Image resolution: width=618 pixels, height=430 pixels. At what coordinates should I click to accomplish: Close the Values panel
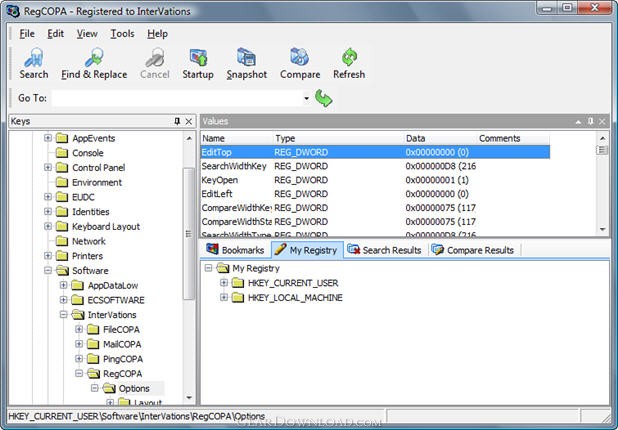604,121
